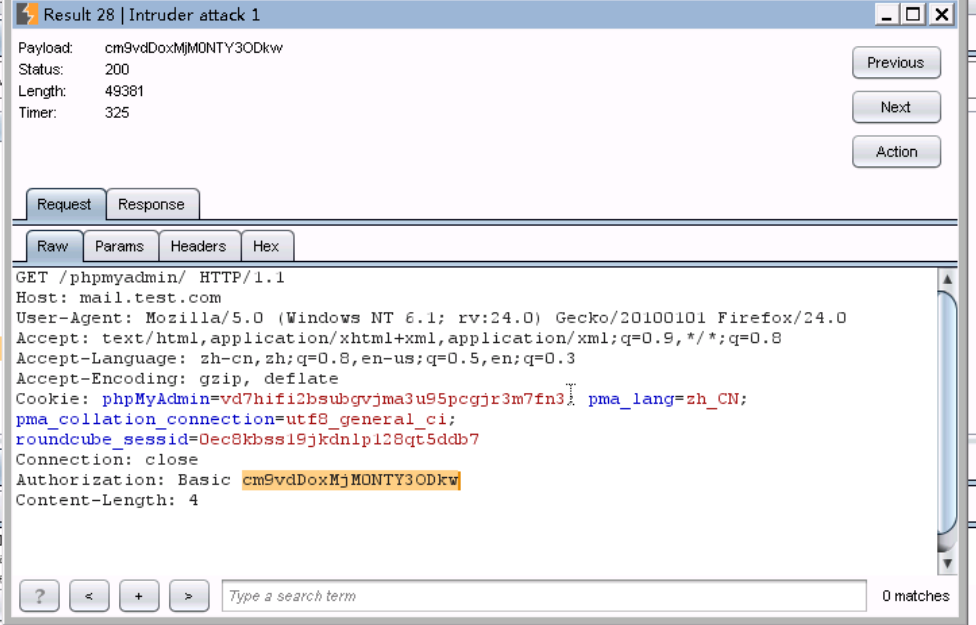This screenshot has height=625, width=976.
Task: Click the 'Host: mail.test.com' header line
Action: pyautogui.click(x=118, y=298)
